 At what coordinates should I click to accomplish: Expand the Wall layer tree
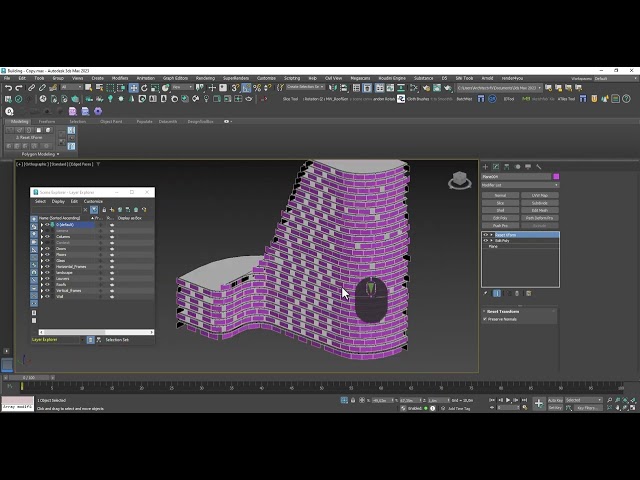pyautogui.click(x=42, y=297)
